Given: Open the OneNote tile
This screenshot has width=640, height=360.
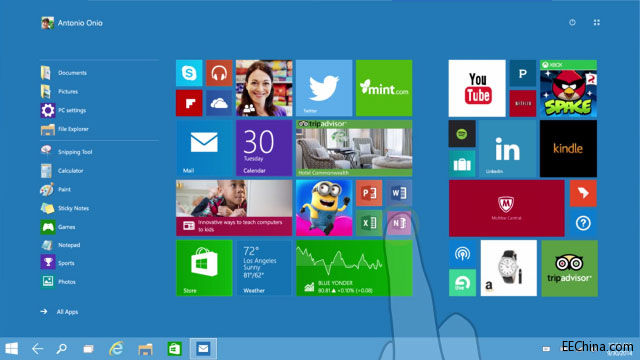Looking at the screenshot, I should pyautogui.click(x=399, y=223).
